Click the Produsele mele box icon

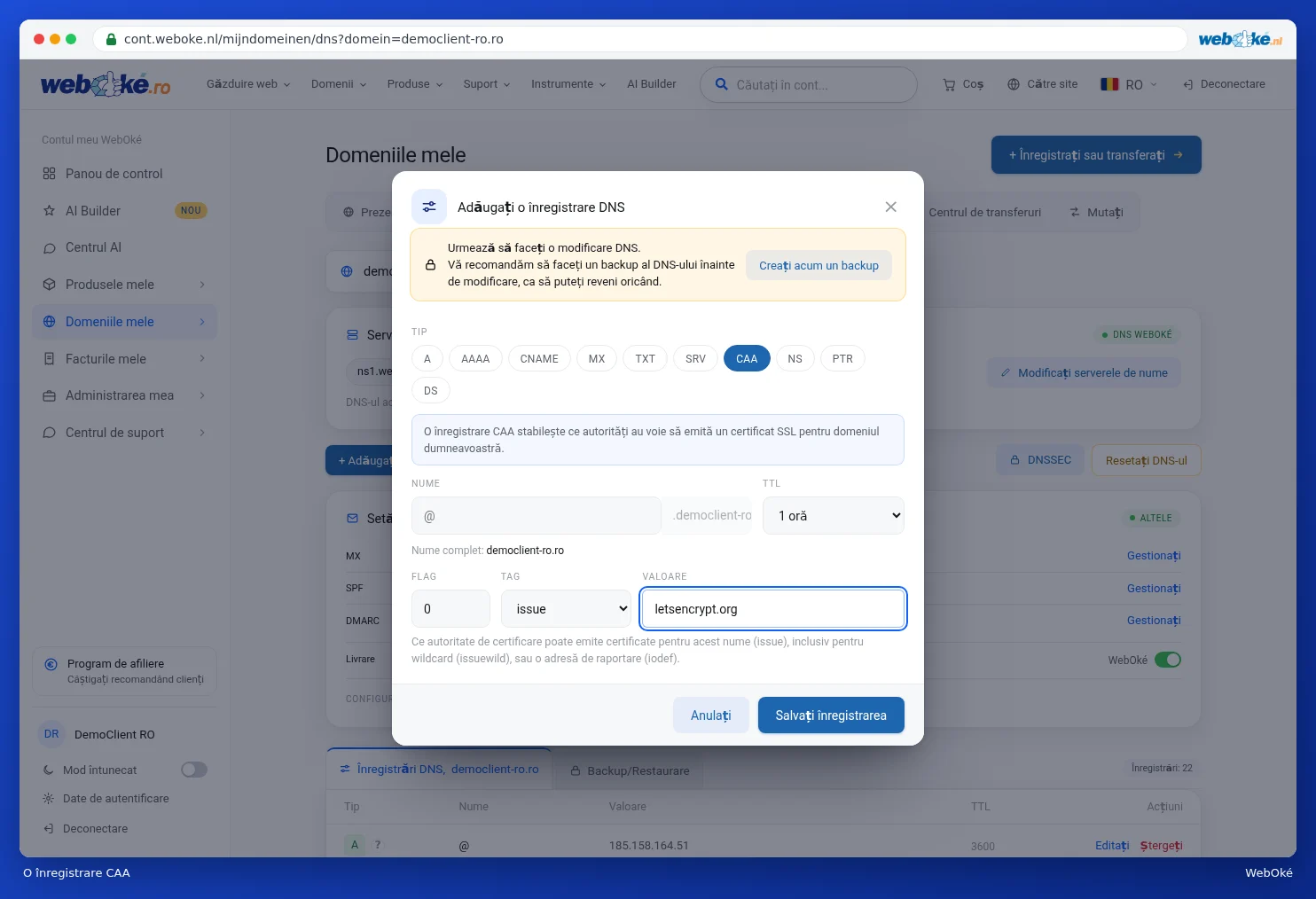coord(49,285)
